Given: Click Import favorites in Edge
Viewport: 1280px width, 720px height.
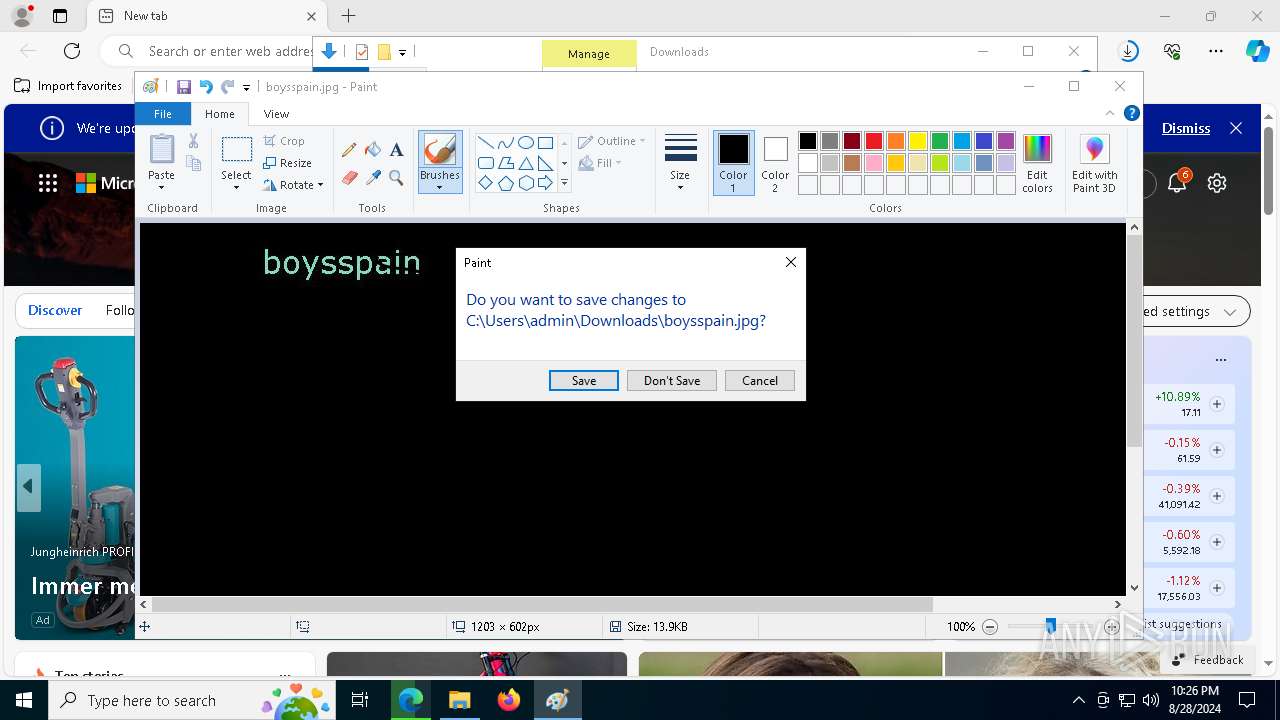Looking at the screenshot, I should [x=68, y=86].
